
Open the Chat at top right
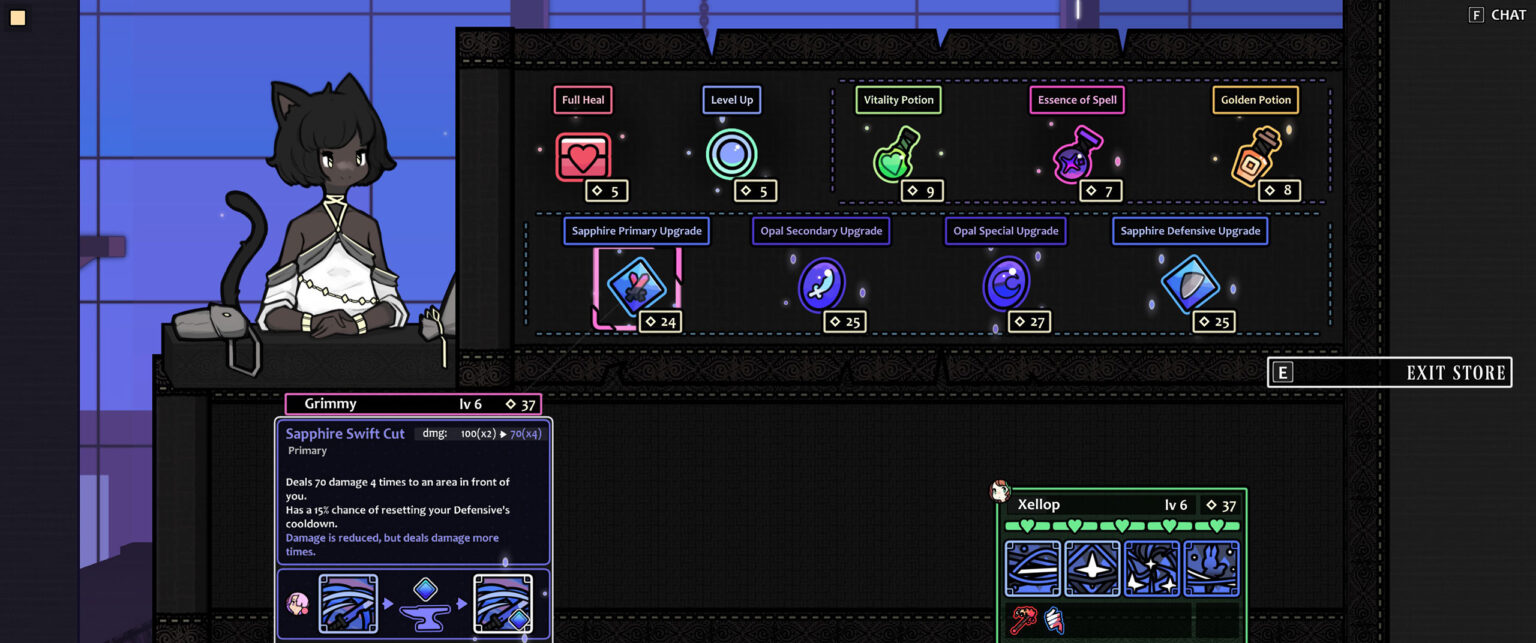[x=1497, y=15]
